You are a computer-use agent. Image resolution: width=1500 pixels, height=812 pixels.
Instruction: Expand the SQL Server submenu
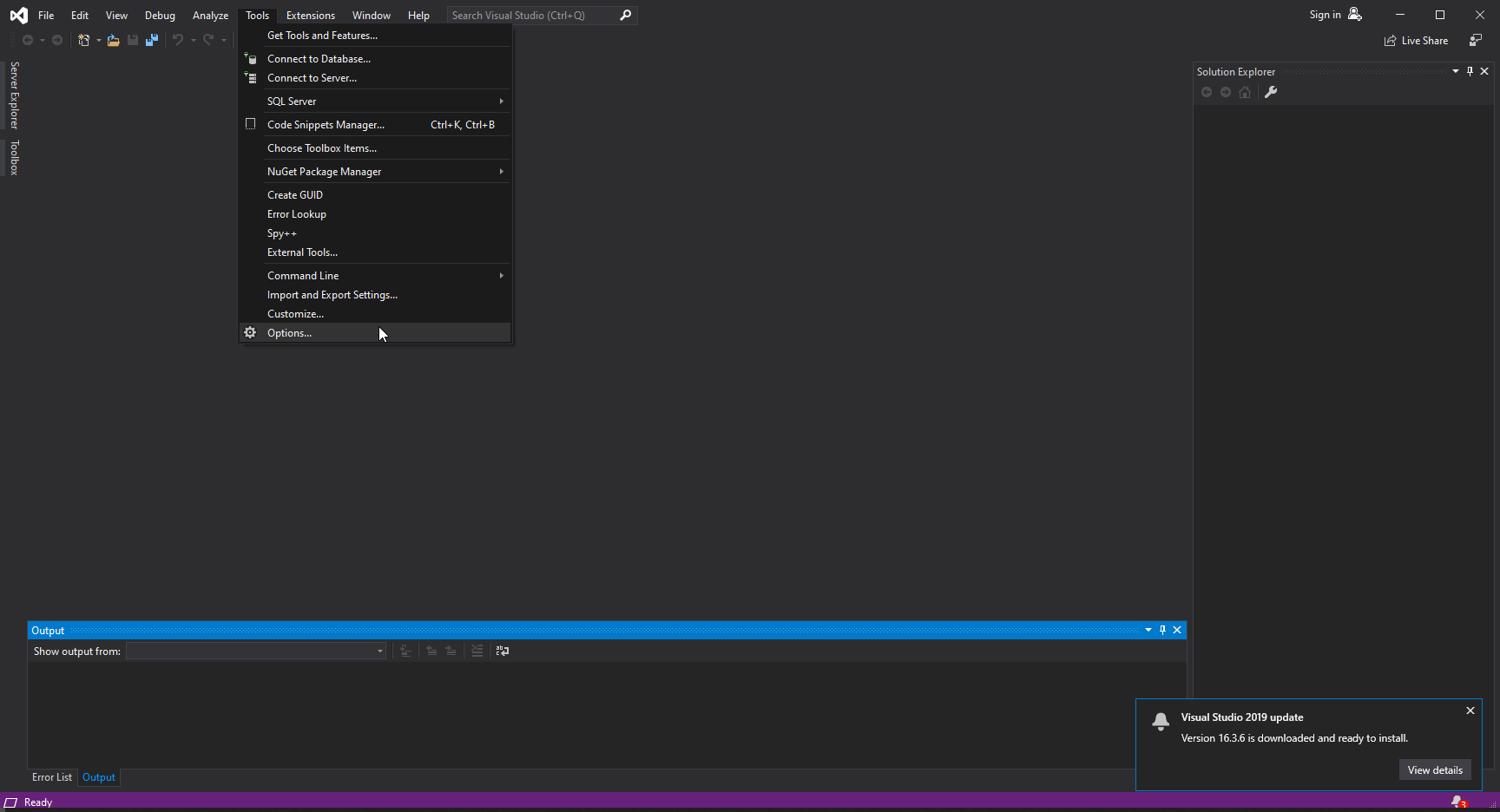[375, 101]
